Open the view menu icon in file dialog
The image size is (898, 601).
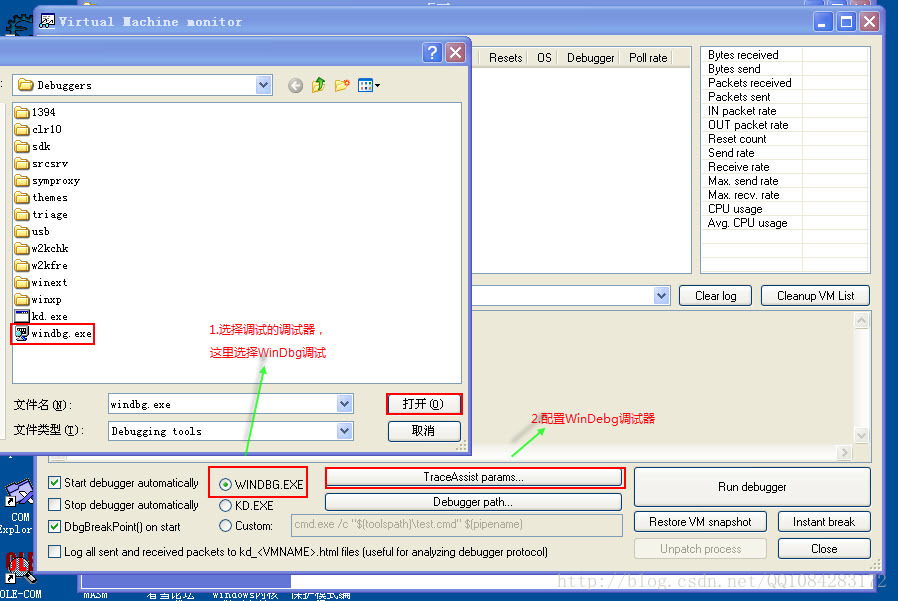(x=368, y=85)
